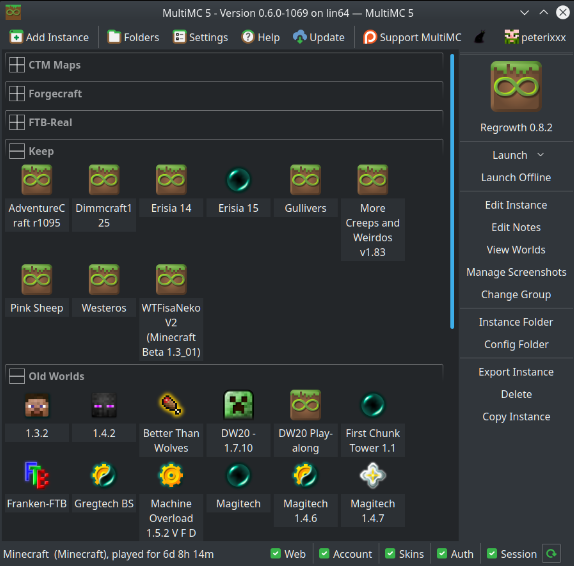Open the Instance Folder
Image resolution: width=574 pixels, height=566 pixels.
point(516,322)
